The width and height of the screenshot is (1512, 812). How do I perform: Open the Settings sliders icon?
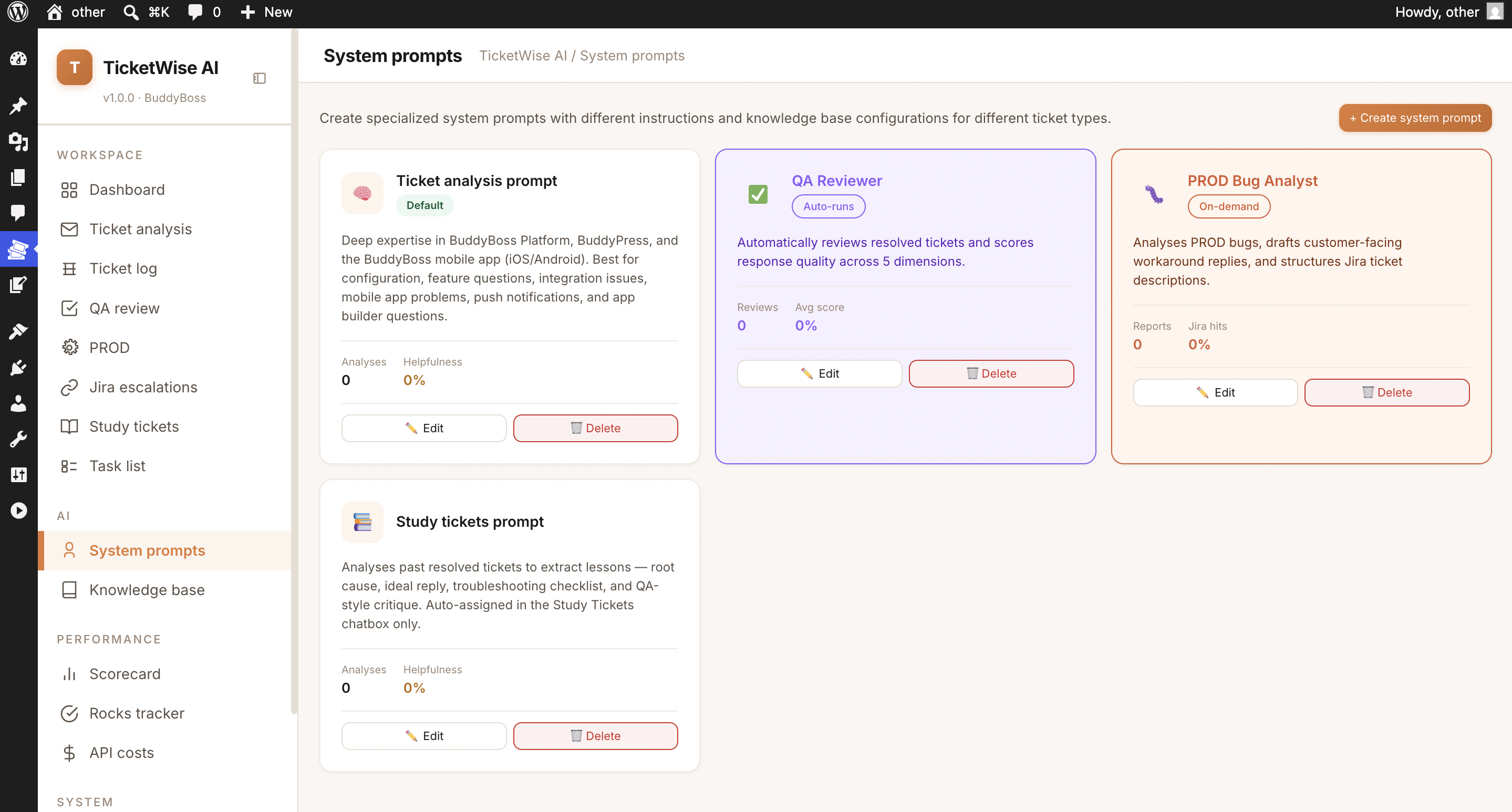(x=18, y=475)
